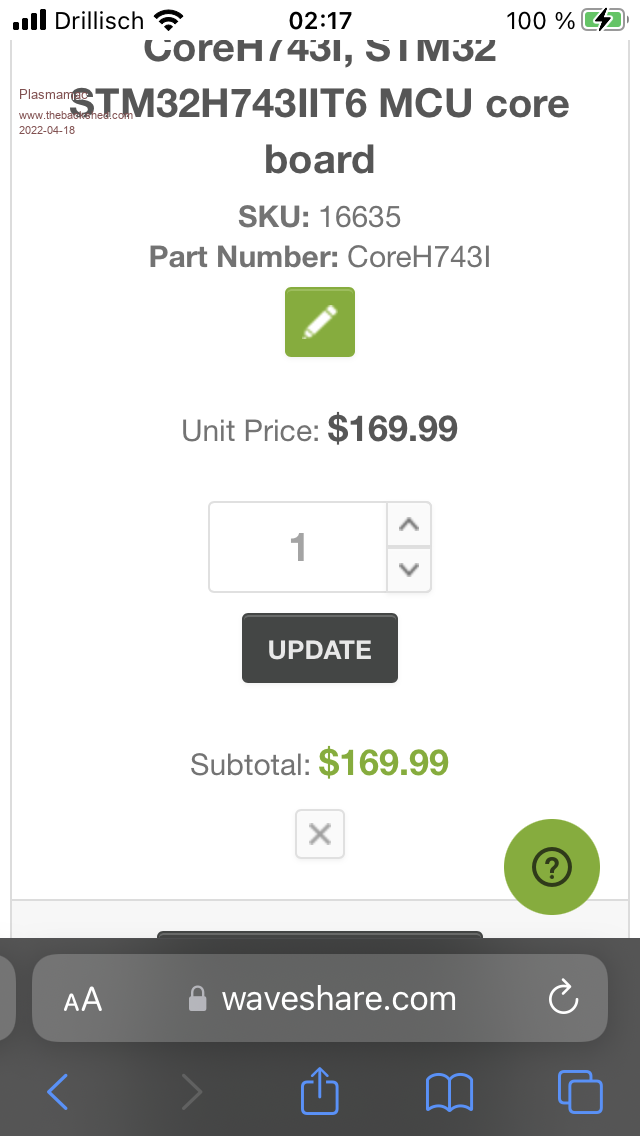Screen dimensions: 640x1136
Task: Reload the page in Safari
Action: coord(564,998)
